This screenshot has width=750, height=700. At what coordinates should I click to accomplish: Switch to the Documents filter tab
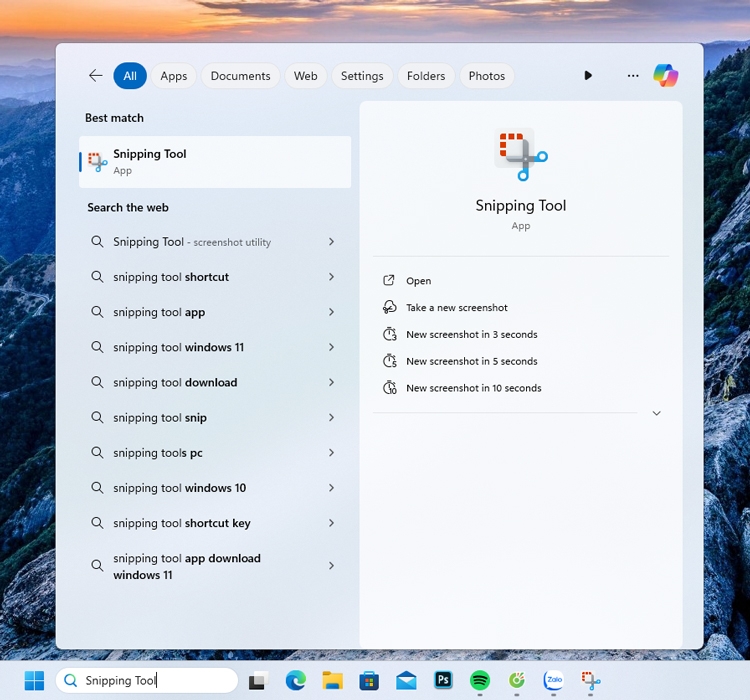(241, 76)
